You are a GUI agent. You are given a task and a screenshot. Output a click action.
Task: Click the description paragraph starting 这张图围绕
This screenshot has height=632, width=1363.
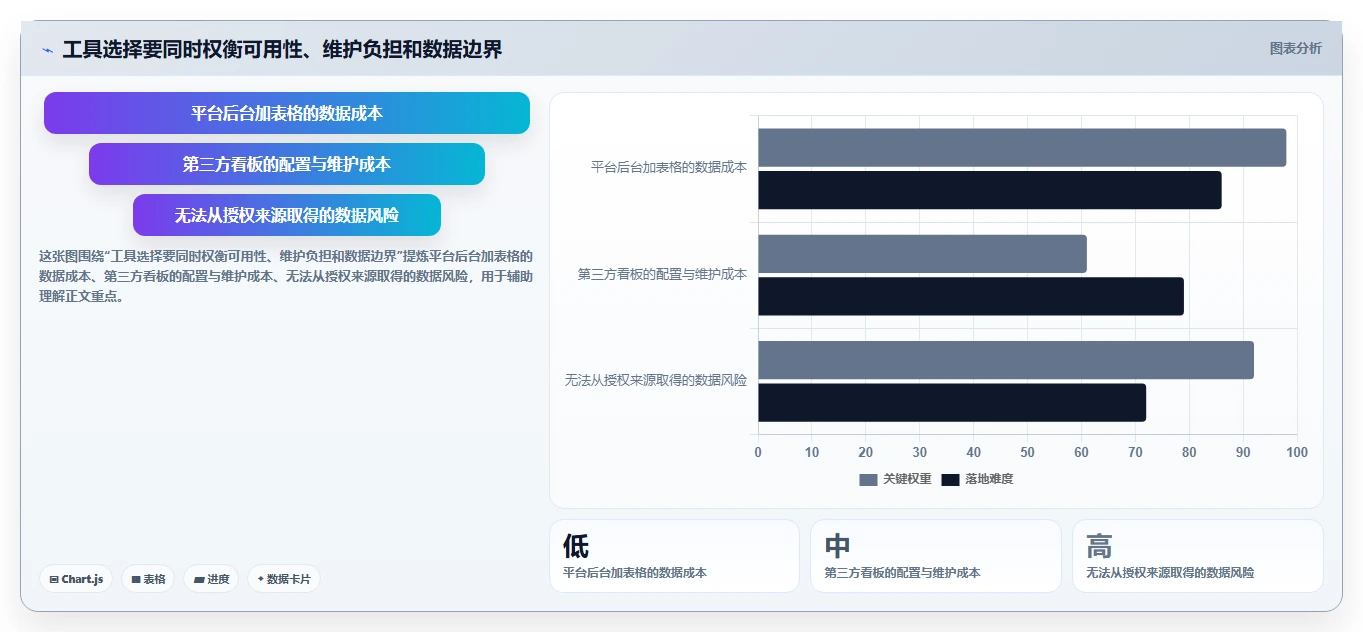click(x=286, y=276)
